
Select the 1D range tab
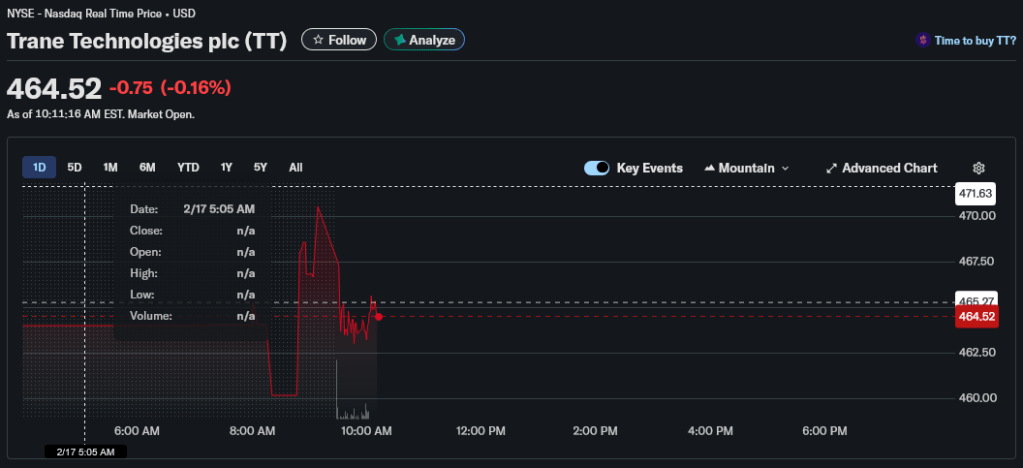click(x=39, y=168)
